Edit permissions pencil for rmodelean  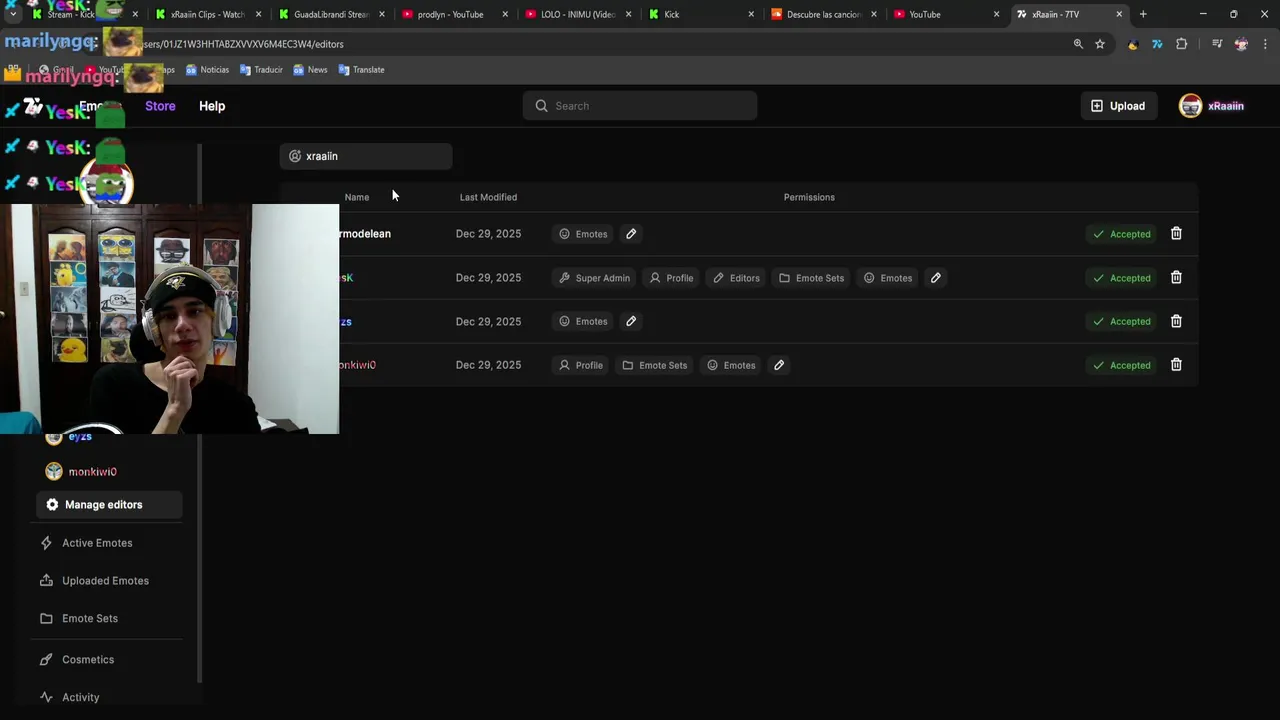[x=631, y=234]
